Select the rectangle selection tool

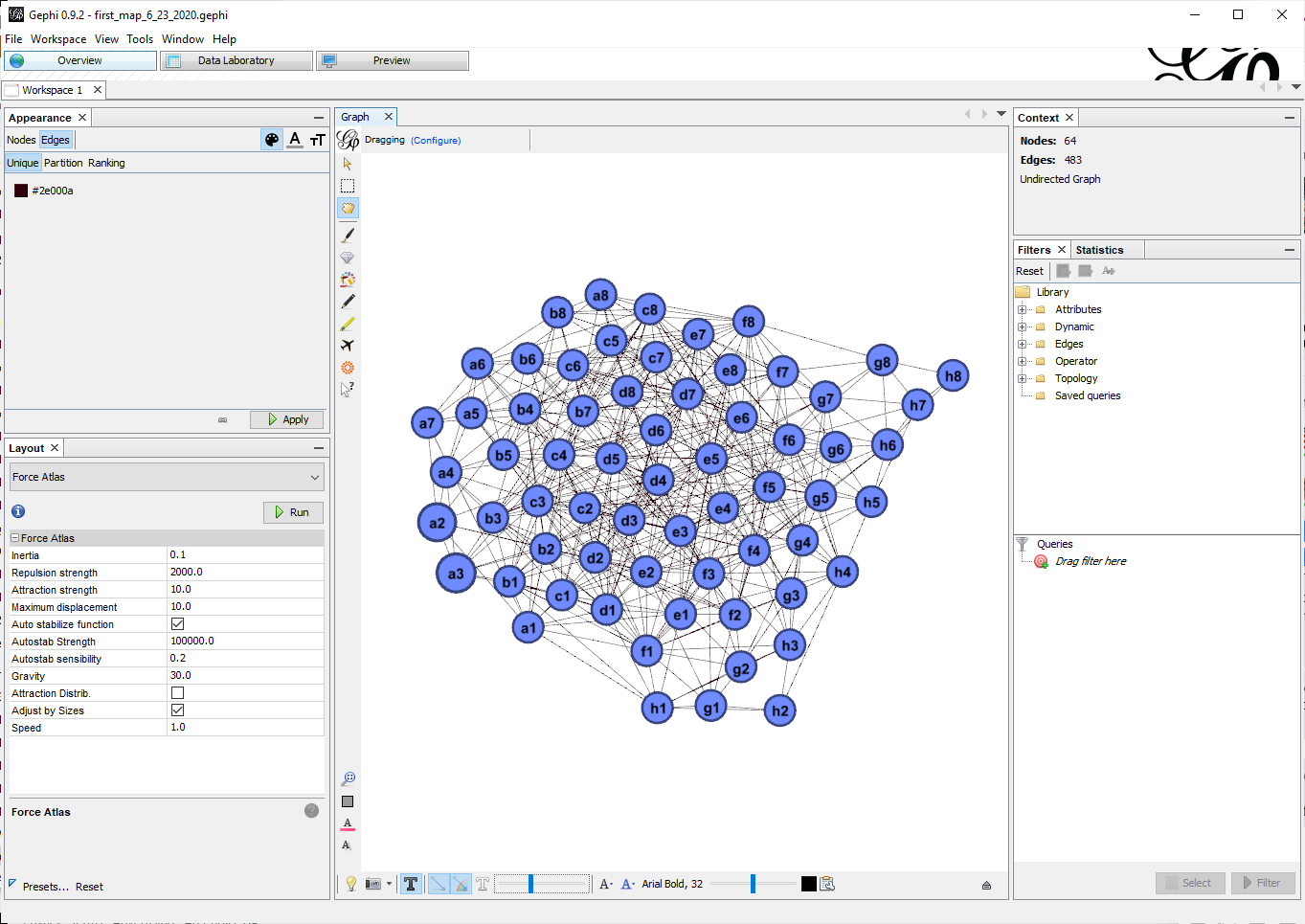348,186
